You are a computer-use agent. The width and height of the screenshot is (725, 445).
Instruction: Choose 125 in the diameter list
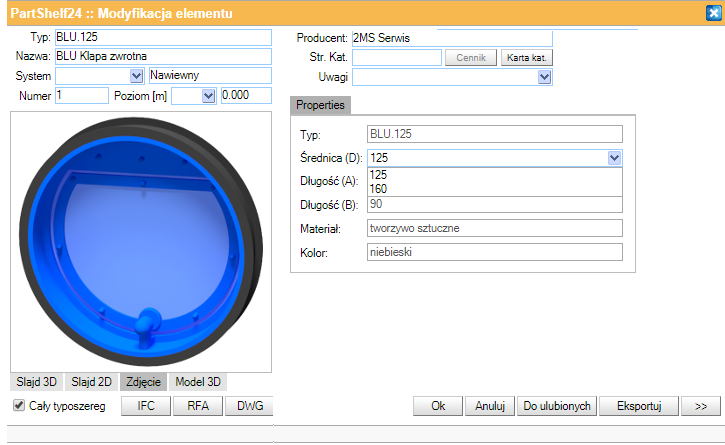pyautogui.click(x=379, y=175)
